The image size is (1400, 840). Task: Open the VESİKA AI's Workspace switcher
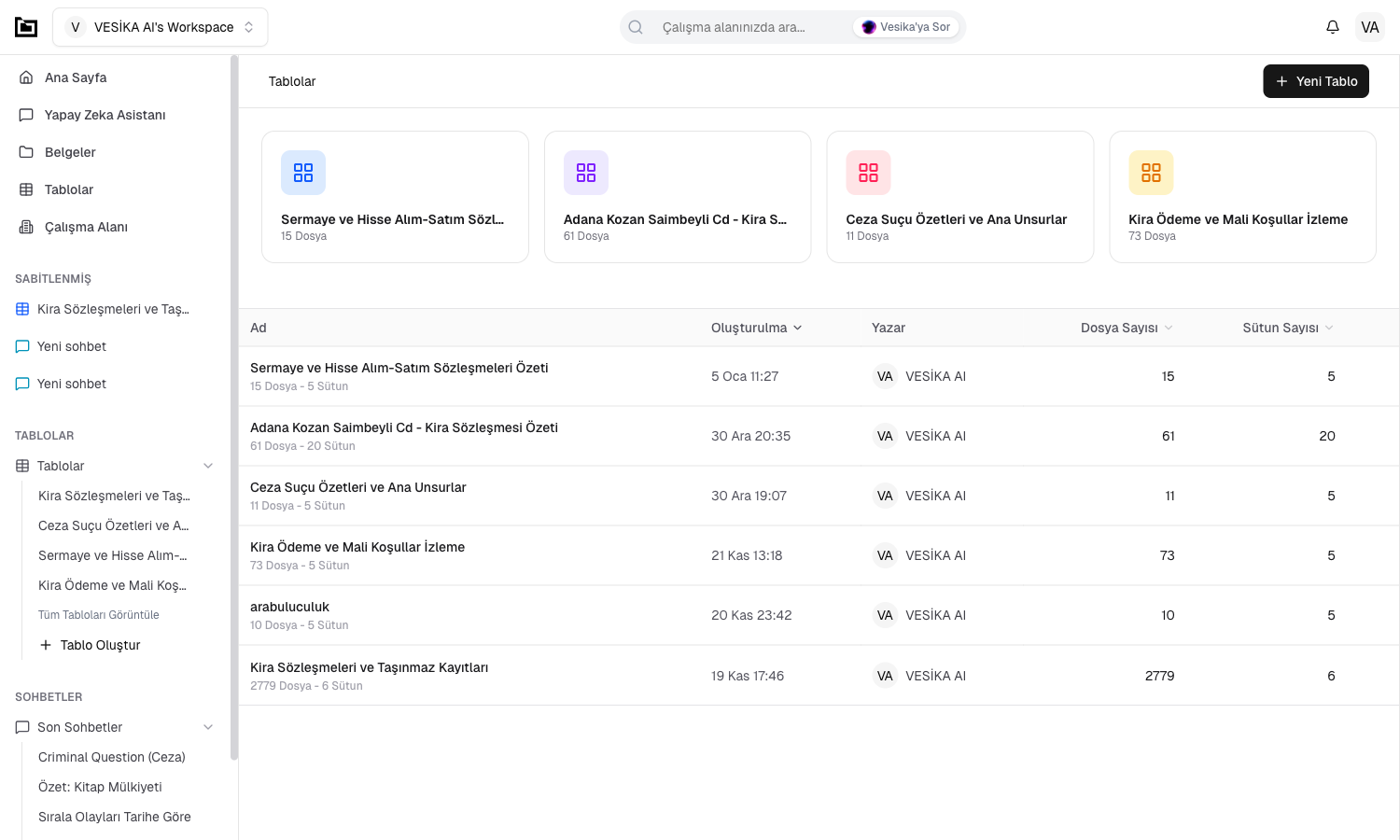[161, 27]
